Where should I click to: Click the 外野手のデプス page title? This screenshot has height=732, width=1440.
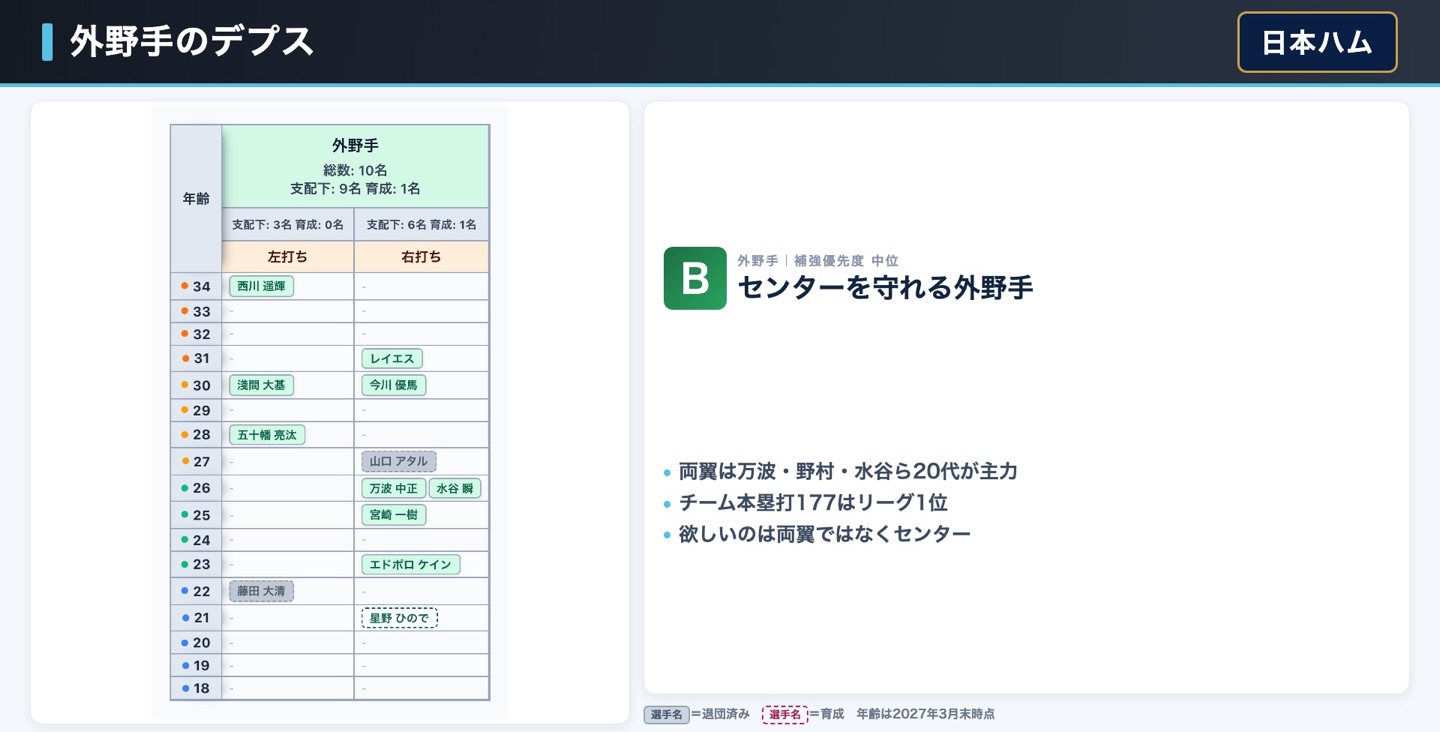(192, 42)
